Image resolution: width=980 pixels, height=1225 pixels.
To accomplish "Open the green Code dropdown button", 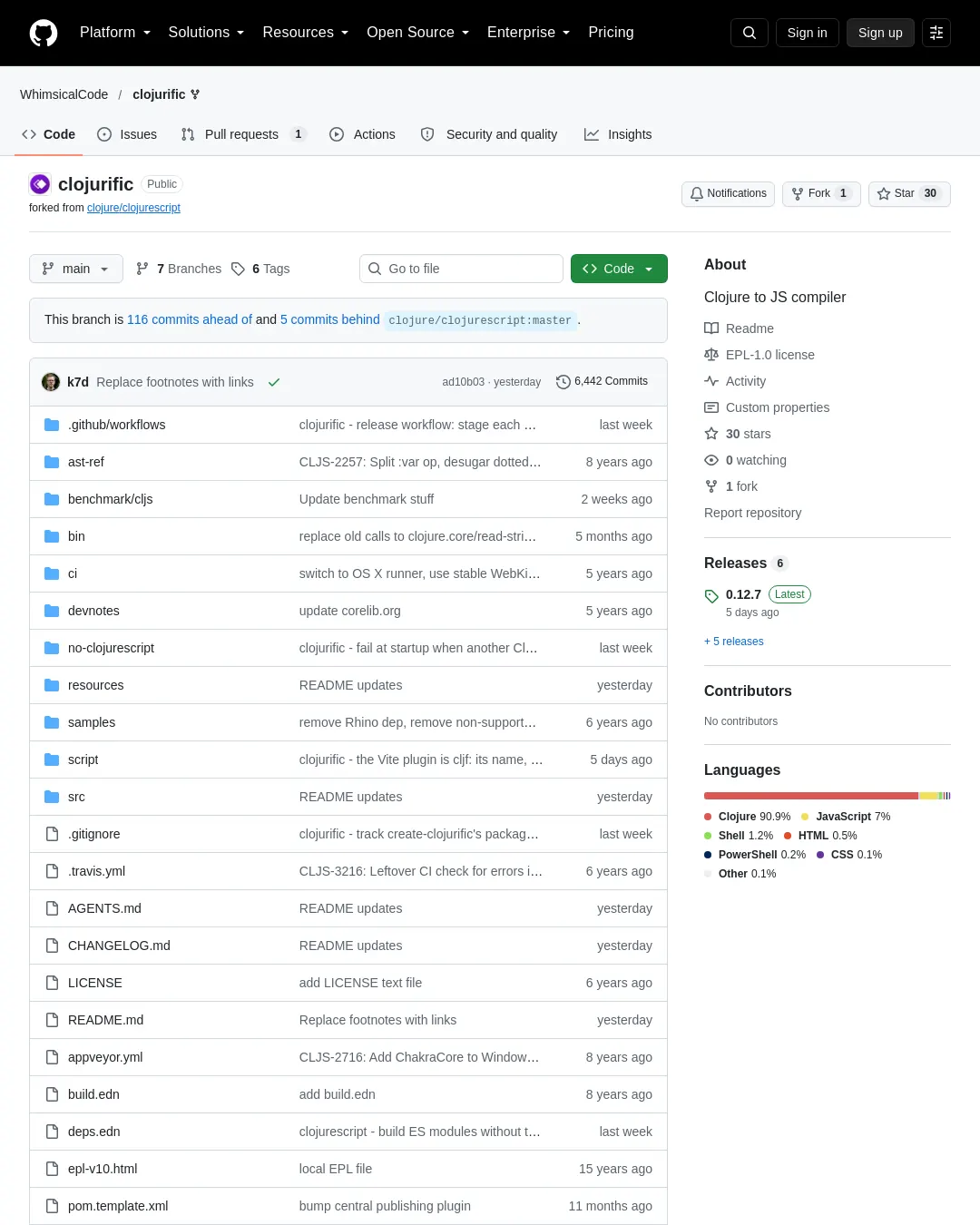I will coord(619,269).
